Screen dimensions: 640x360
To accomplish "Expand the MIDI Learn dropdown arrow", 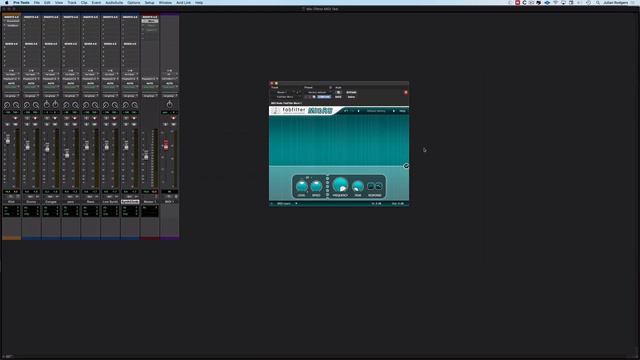I will (x=296, y=203).
